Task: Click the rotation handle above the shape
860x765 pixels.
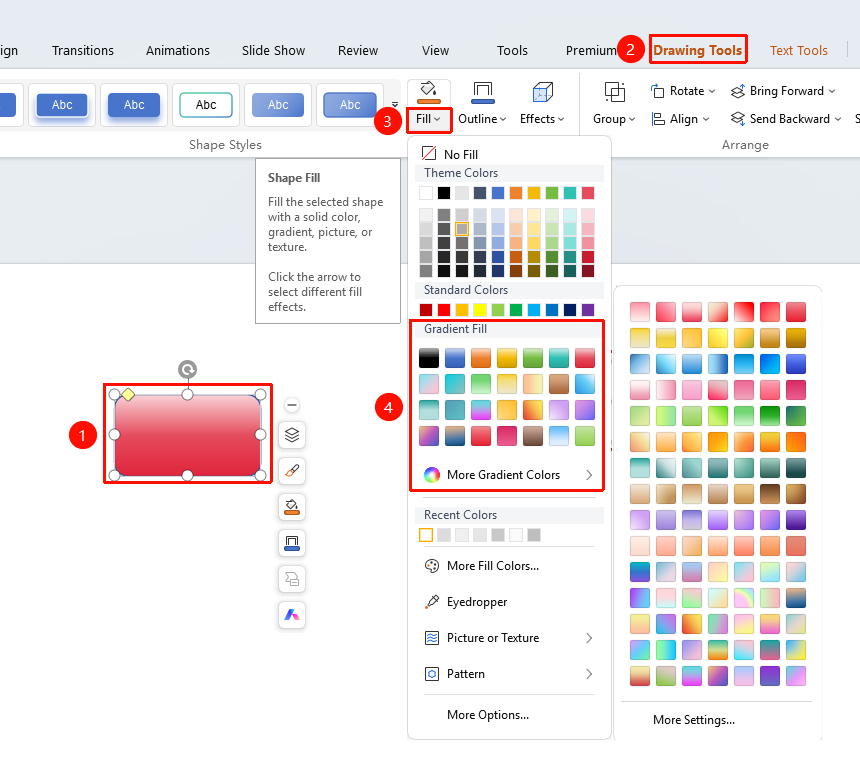Action: coord(188,370)
